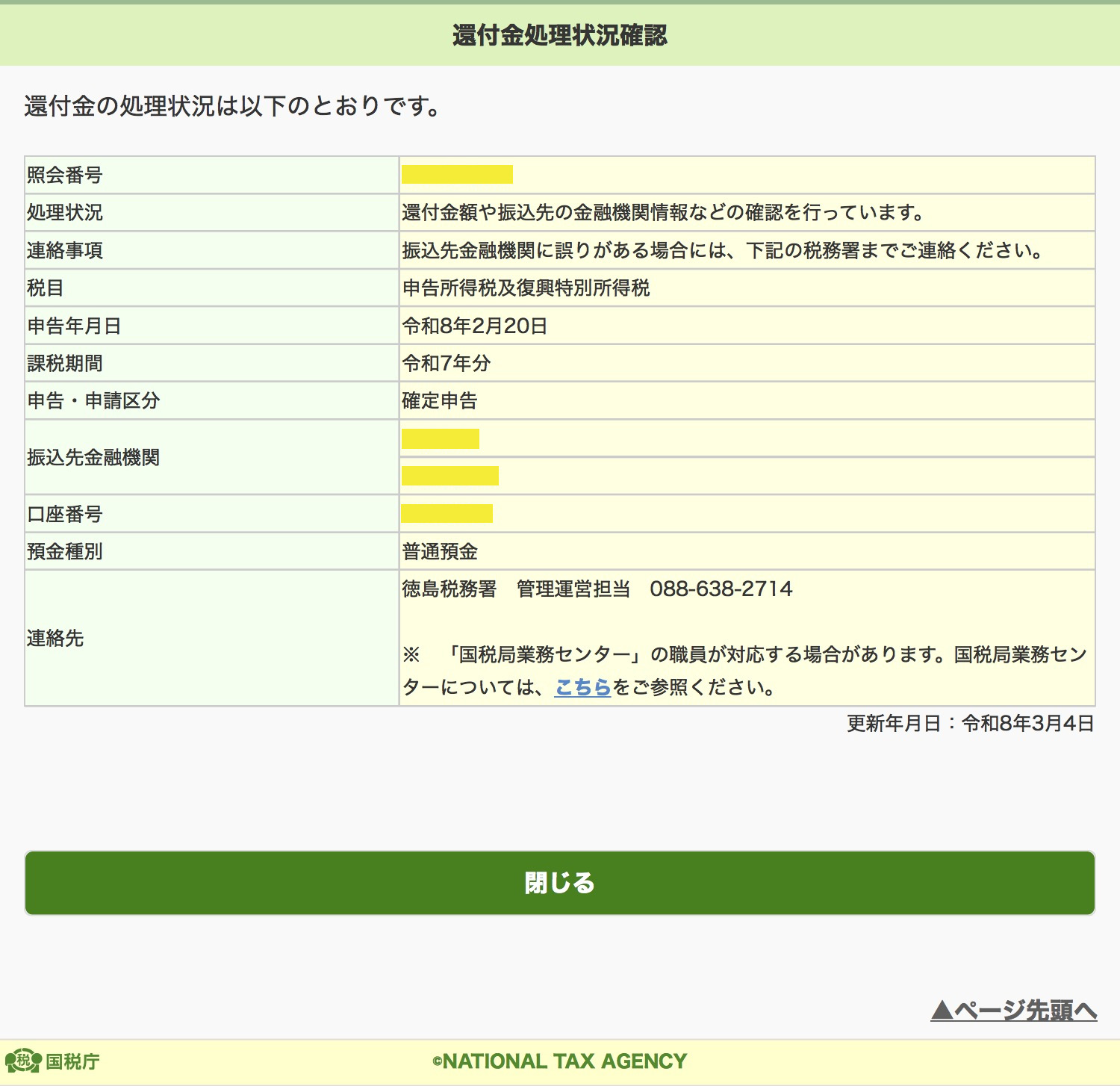1120x1086 pixels.
Task: Select the highlighted 口座番号 value
Action: click(447, 514)
